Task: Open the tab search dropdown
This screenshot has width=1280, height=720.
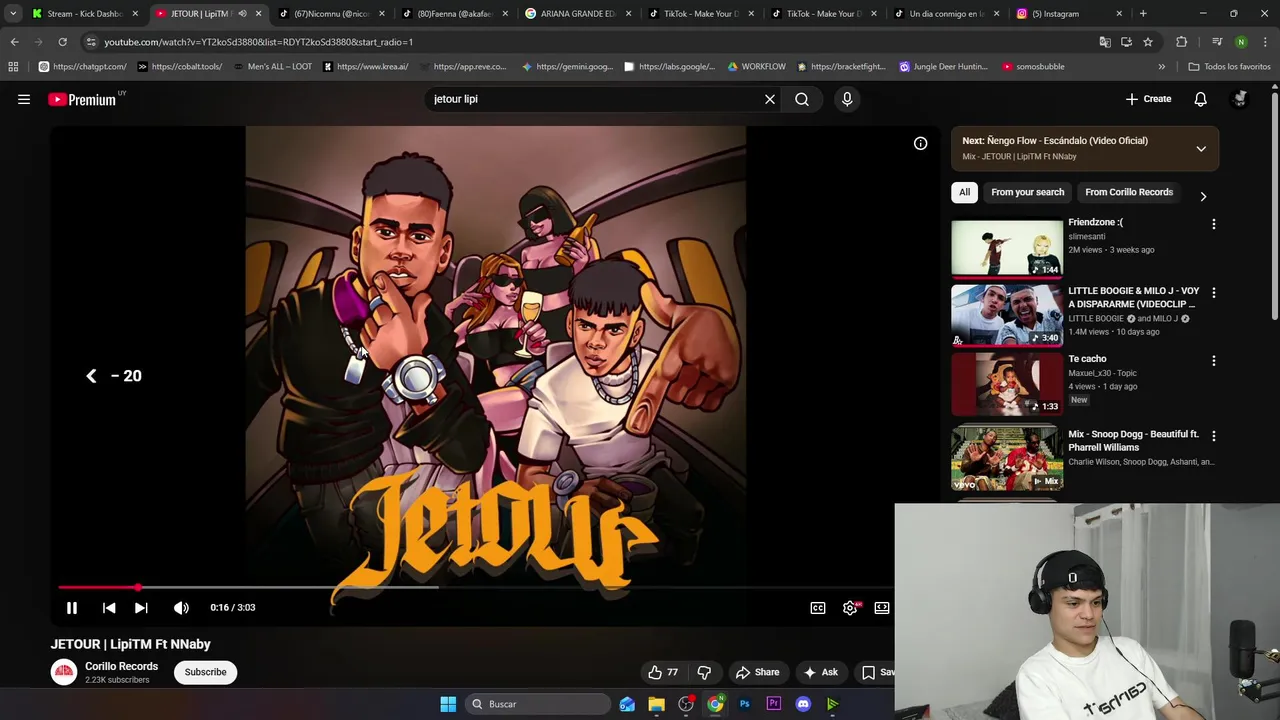Action: [x=13, y=14]
